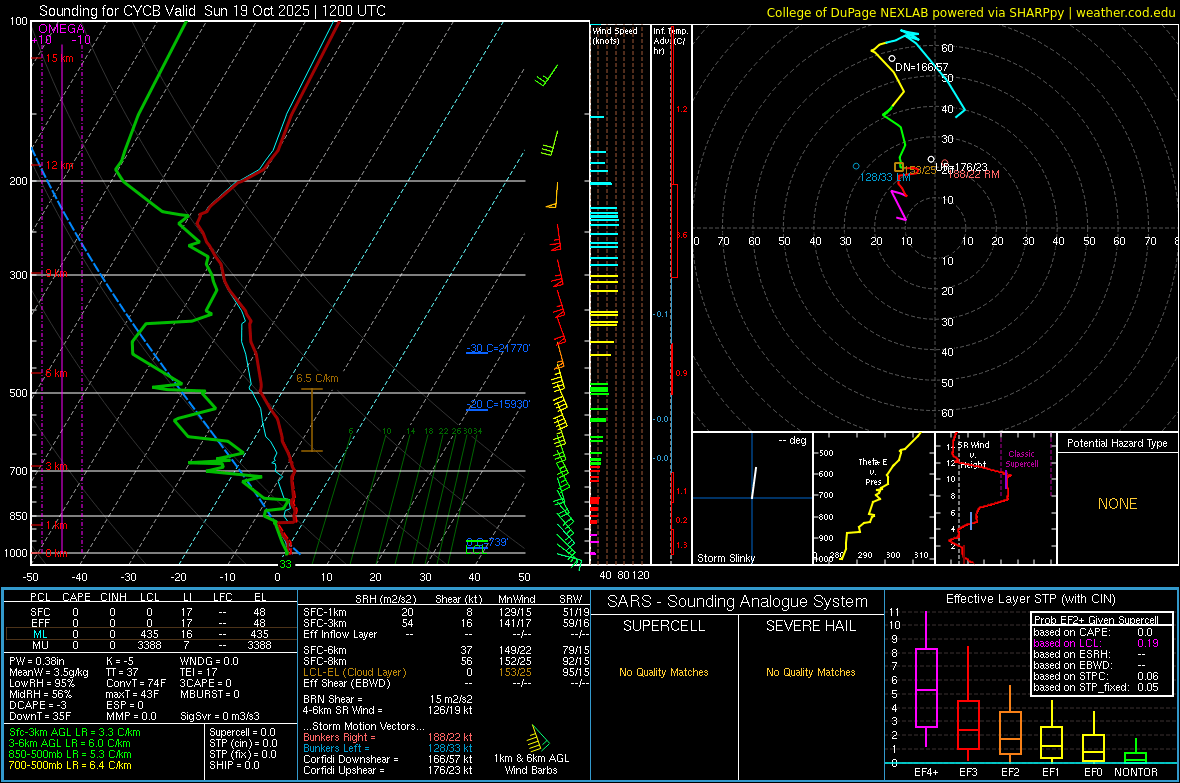
Task: Click the 'SEVERE HAIL' SARS column header
Action: pos(811,626)
